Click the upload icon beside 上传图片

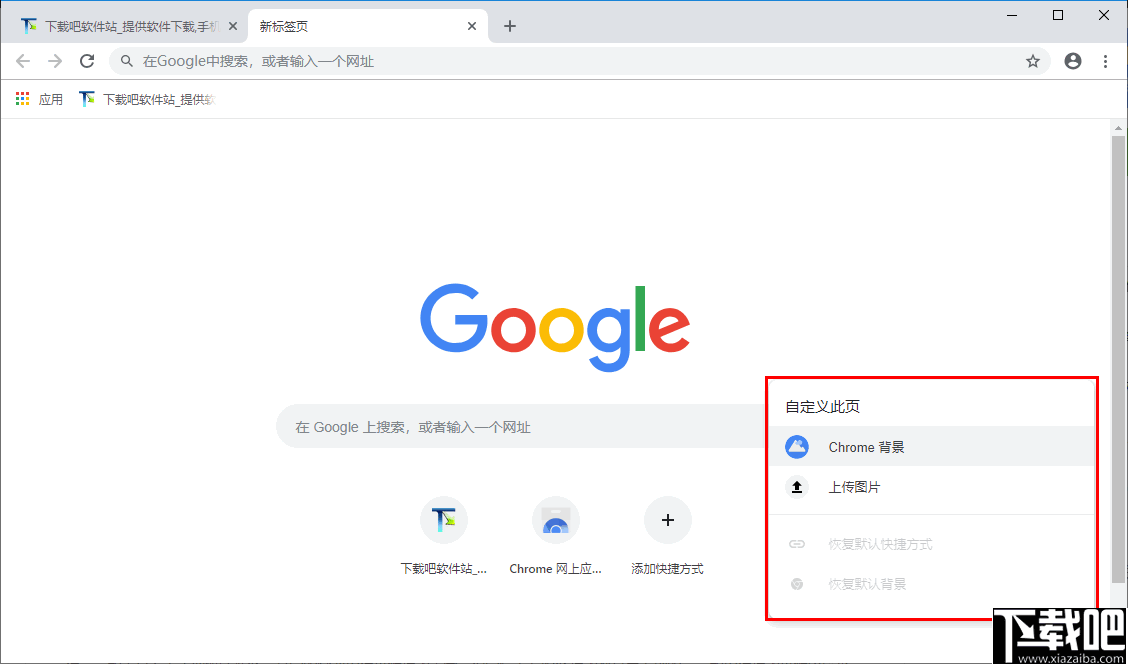click(x=796, y=487)
